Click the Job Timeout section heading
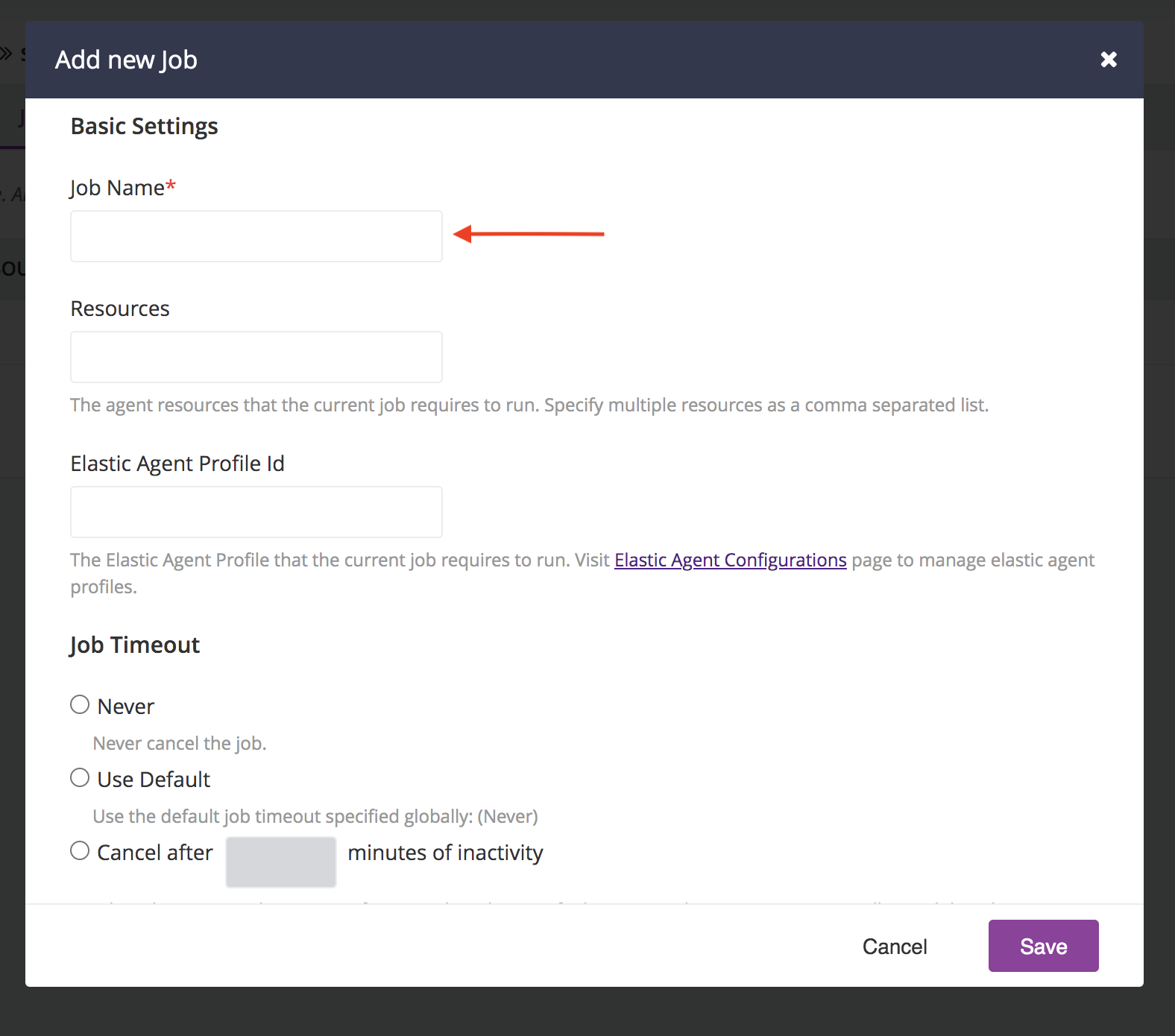 pyautogui.click(x=135, y=645)
